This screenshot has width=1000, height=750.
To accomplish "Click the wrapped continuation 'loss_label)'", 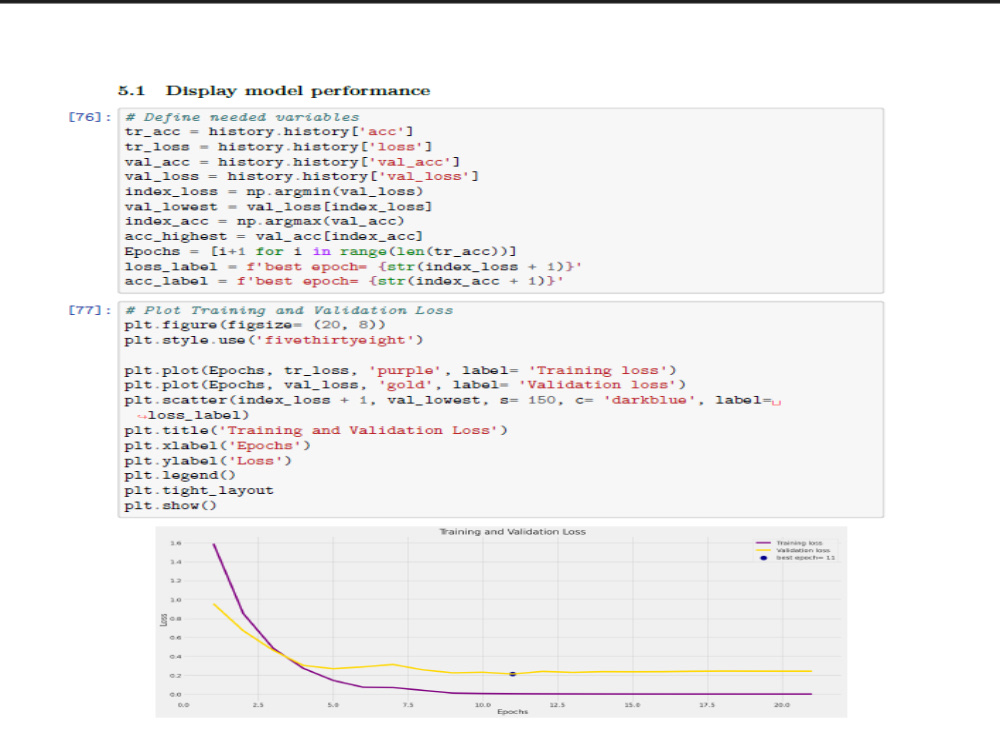I will pos(198,415).
